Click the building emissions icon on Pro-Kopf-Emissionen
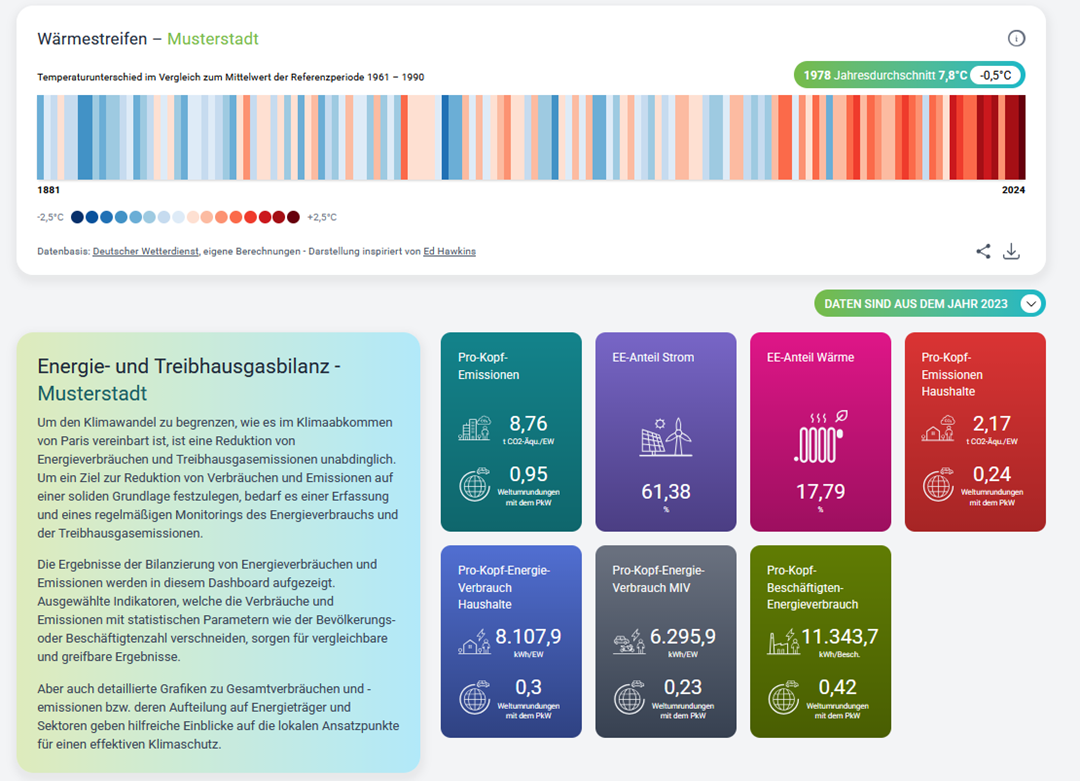1080x781 pixels. click(473, 428)
